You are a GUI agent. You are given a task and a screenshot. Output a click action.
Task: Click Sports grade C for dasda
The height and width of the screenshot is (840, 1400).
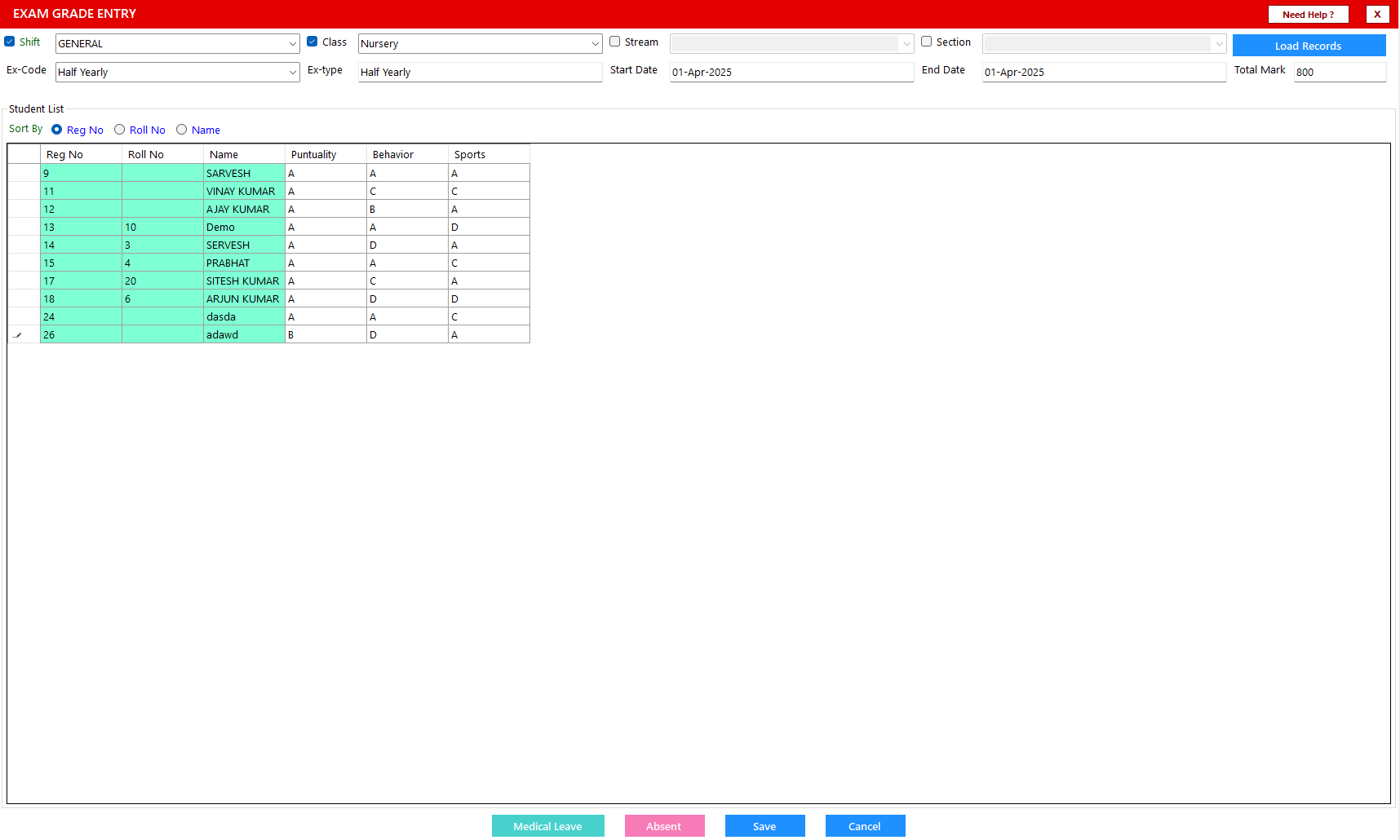pyautogui.click(x=490, y=316)
